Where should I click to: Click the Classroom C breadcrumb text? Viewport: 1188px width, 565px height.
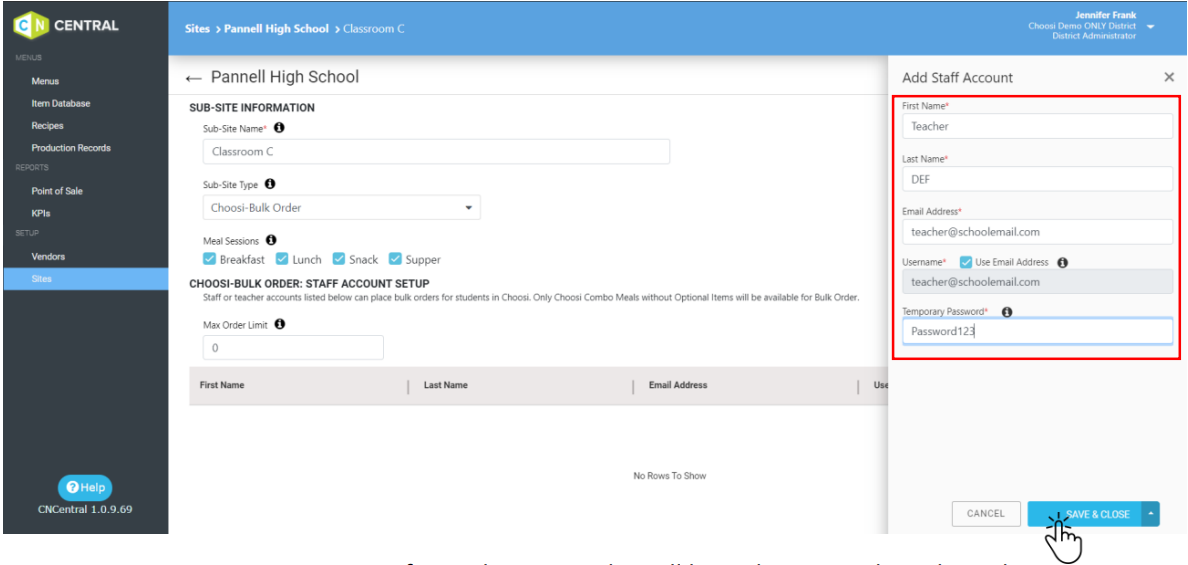(374, 29)
